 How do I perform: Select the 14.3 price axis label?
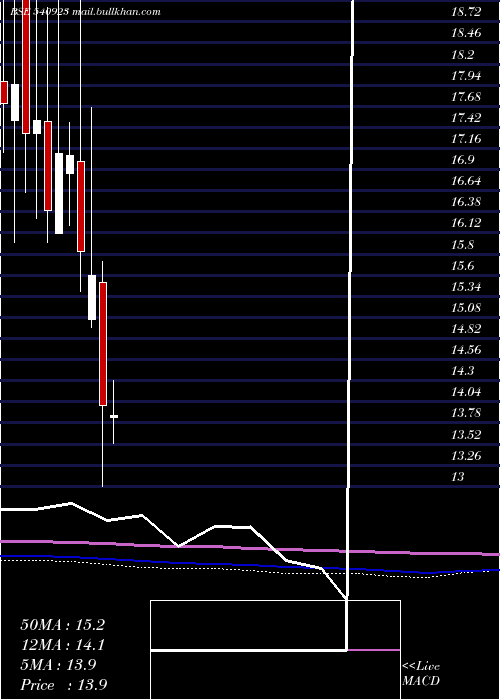[x=462, y=371]
